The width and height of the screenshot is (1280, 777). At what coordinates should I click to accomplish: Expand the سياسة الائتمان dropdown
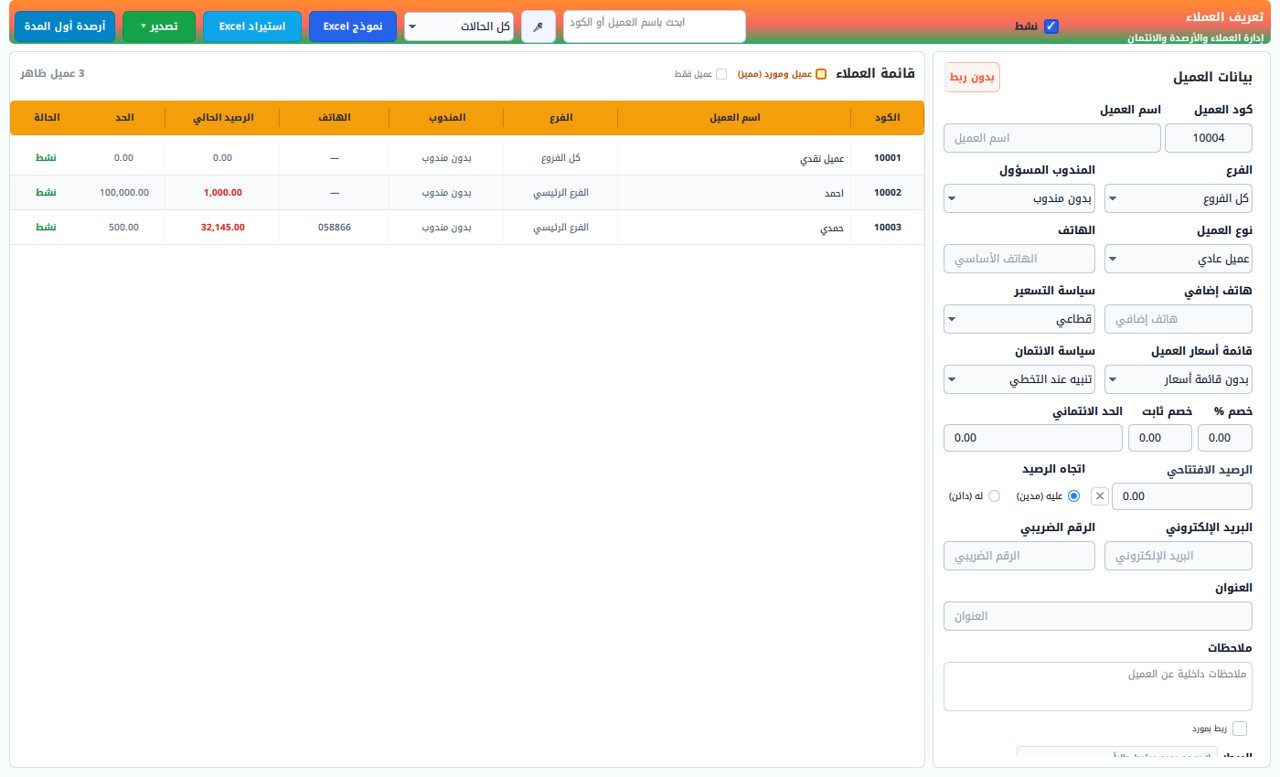pyautogui.click(x=1020, y=379)
